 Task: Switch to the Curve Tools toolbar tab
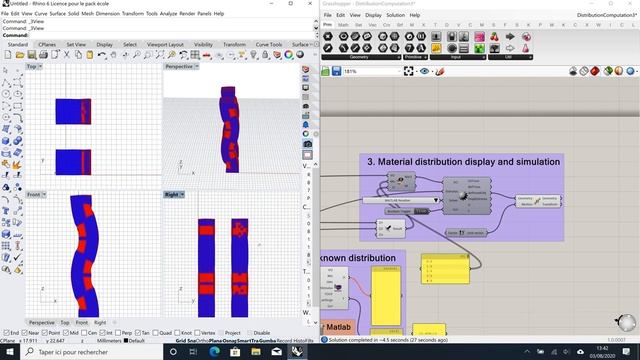point(269,44)
